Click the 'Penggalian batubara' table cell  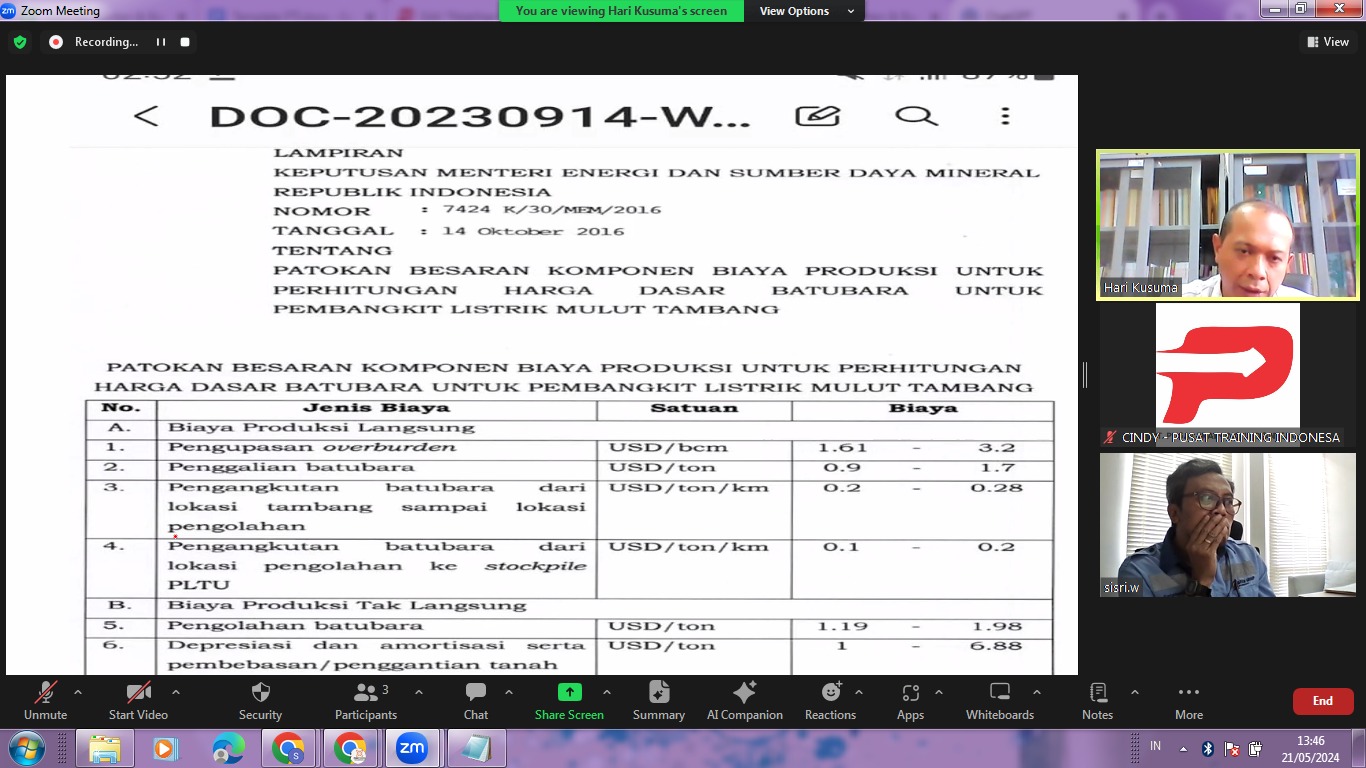[x=376, y=467]
